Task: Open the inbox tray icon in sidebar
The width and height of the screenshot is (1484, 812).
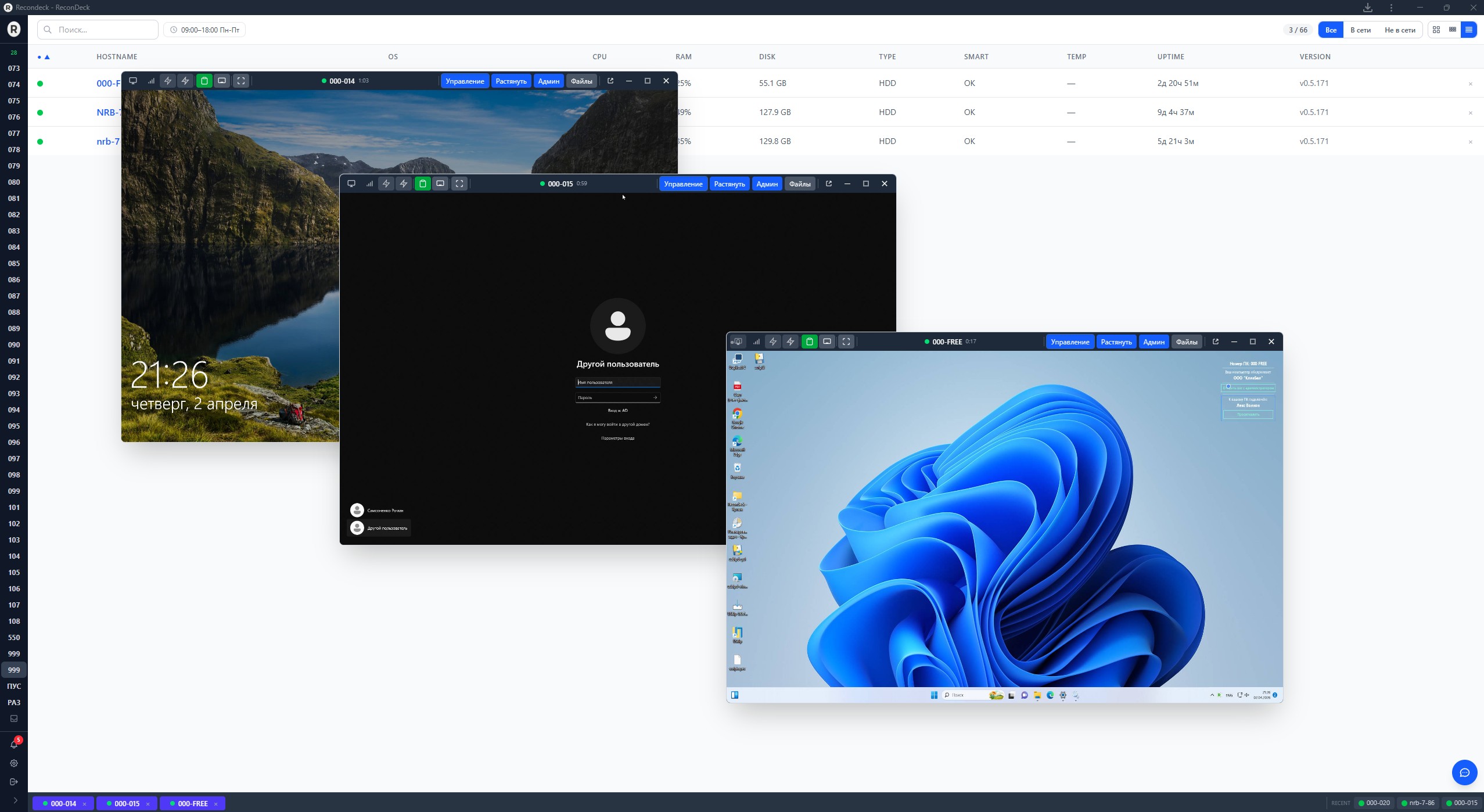Action: click(x=14, y=718)
